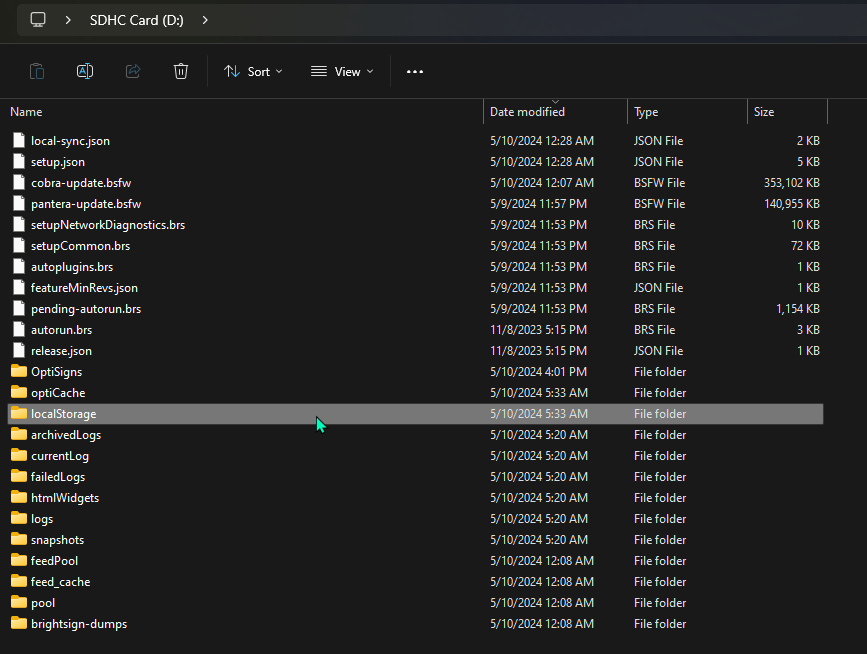Click the autorun.brs file icon
The width and height of the screenshot is (867, 654).
point(19,329)
